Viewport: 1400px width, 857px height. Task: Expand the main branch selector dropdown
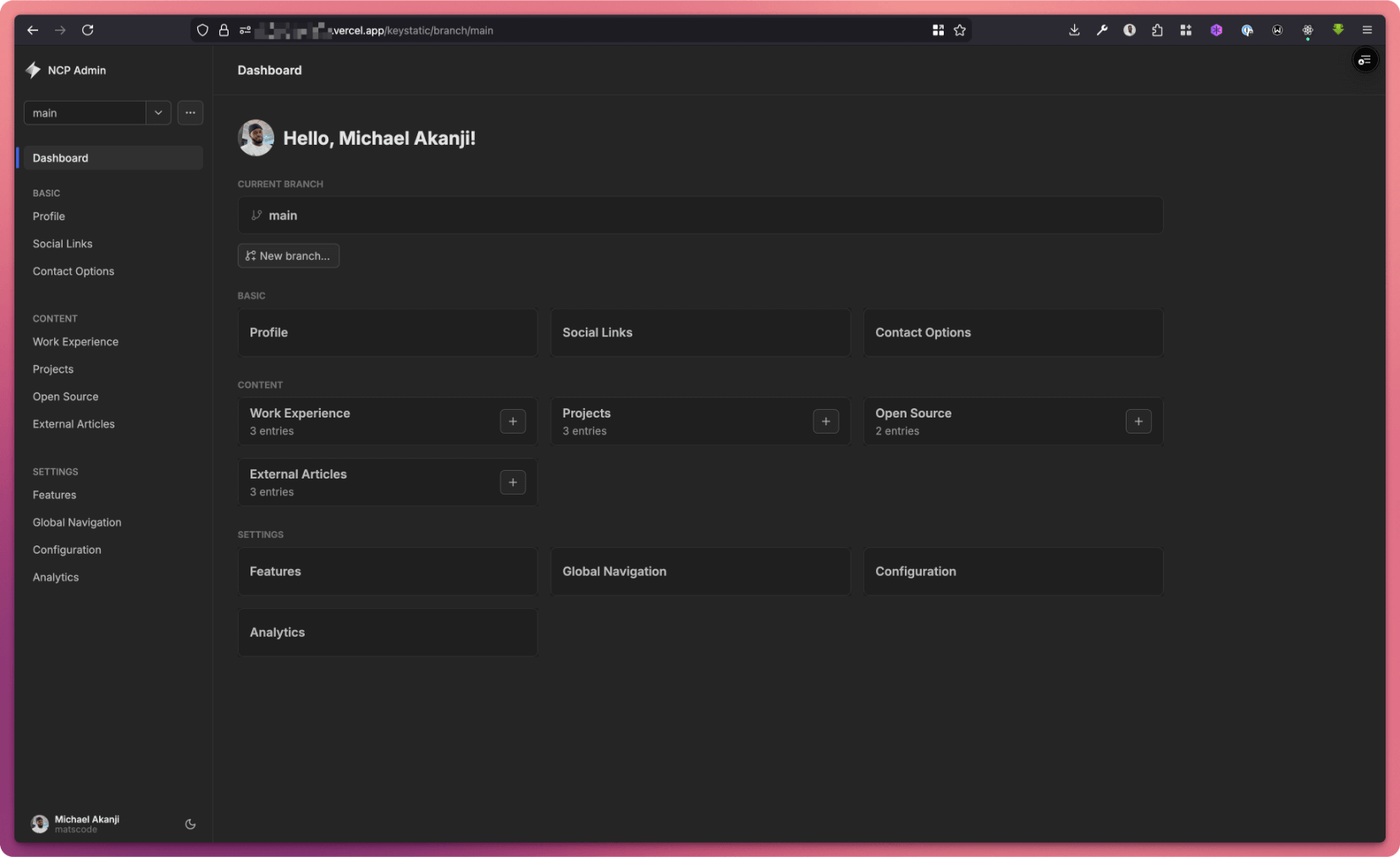[x=157, y=113]
